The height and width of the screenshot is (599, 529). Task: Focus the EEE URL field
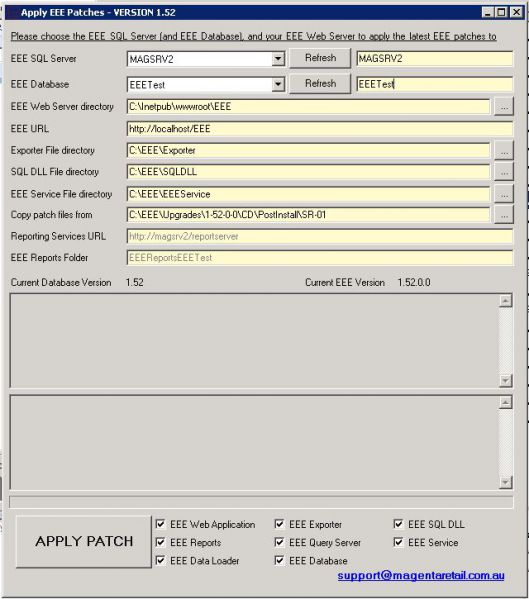click(x=320, y=129)
